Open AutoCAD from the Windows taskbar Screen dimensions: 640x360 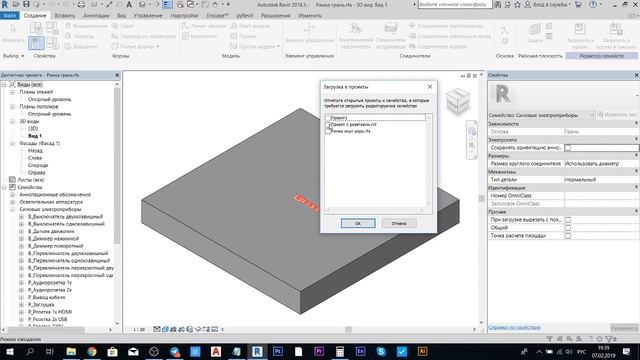[x=216, y=351]
